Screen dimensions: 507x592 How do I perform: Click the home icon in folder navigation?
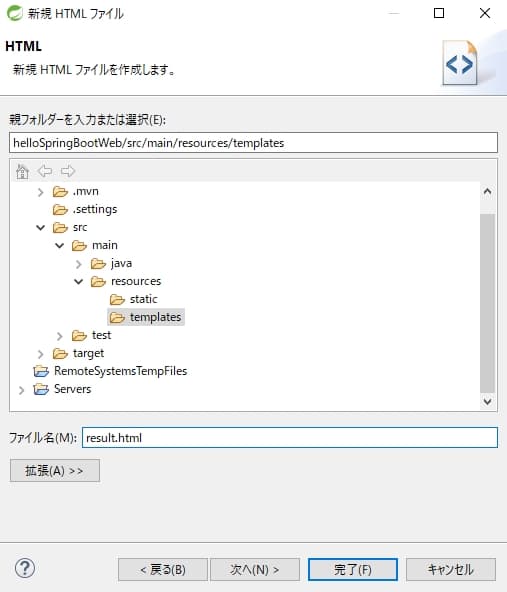point(22,171)
